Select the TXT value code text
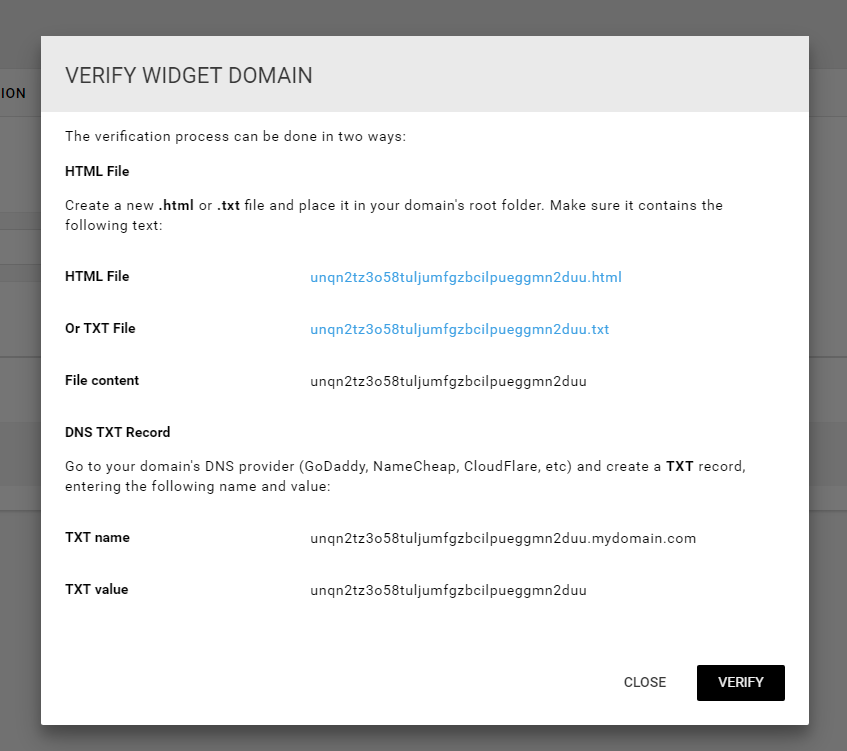The height and width of the screenshot is (751, 847). point(448,590)
